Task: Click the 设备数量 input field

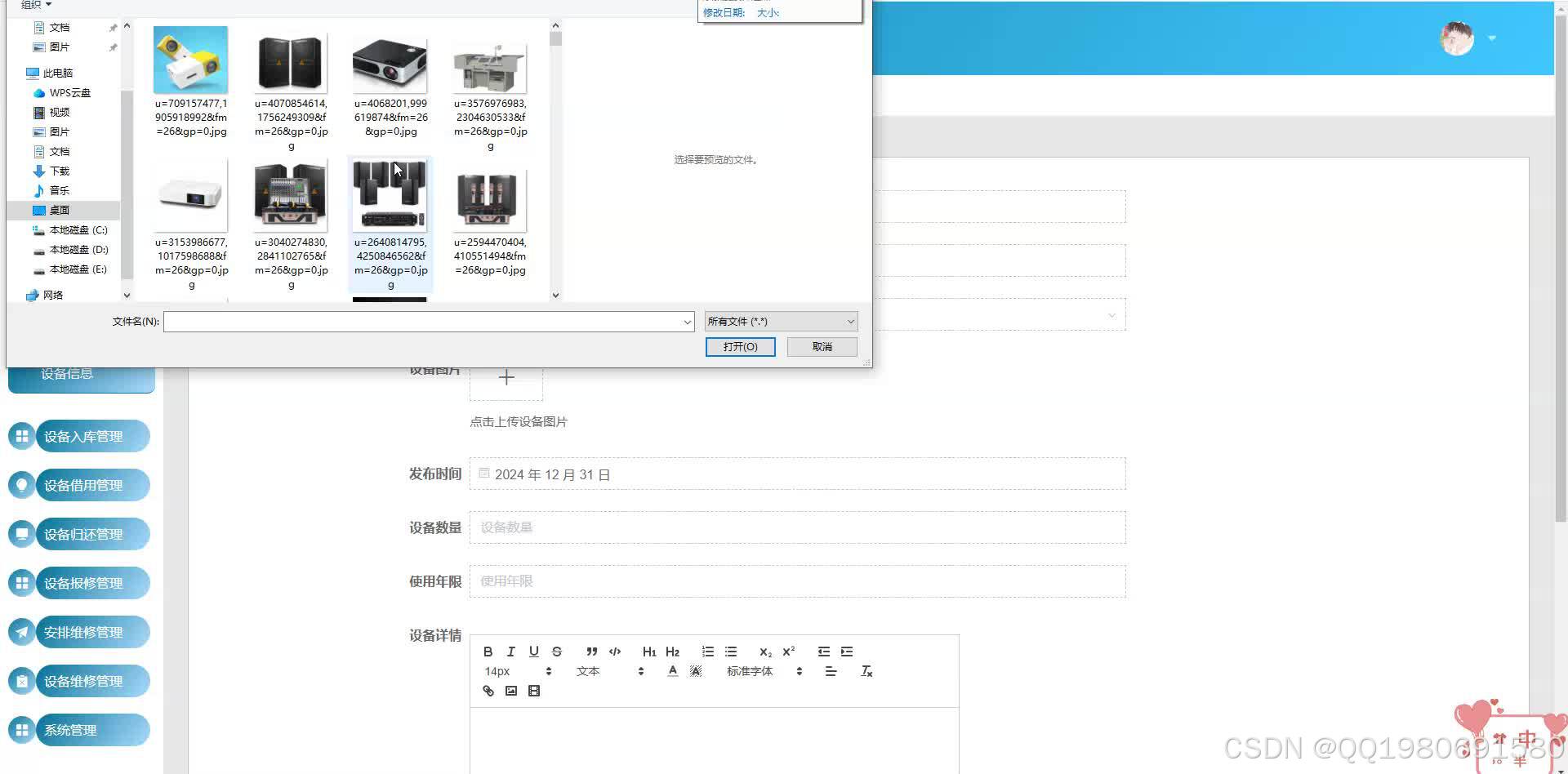Action: [798, 527]
